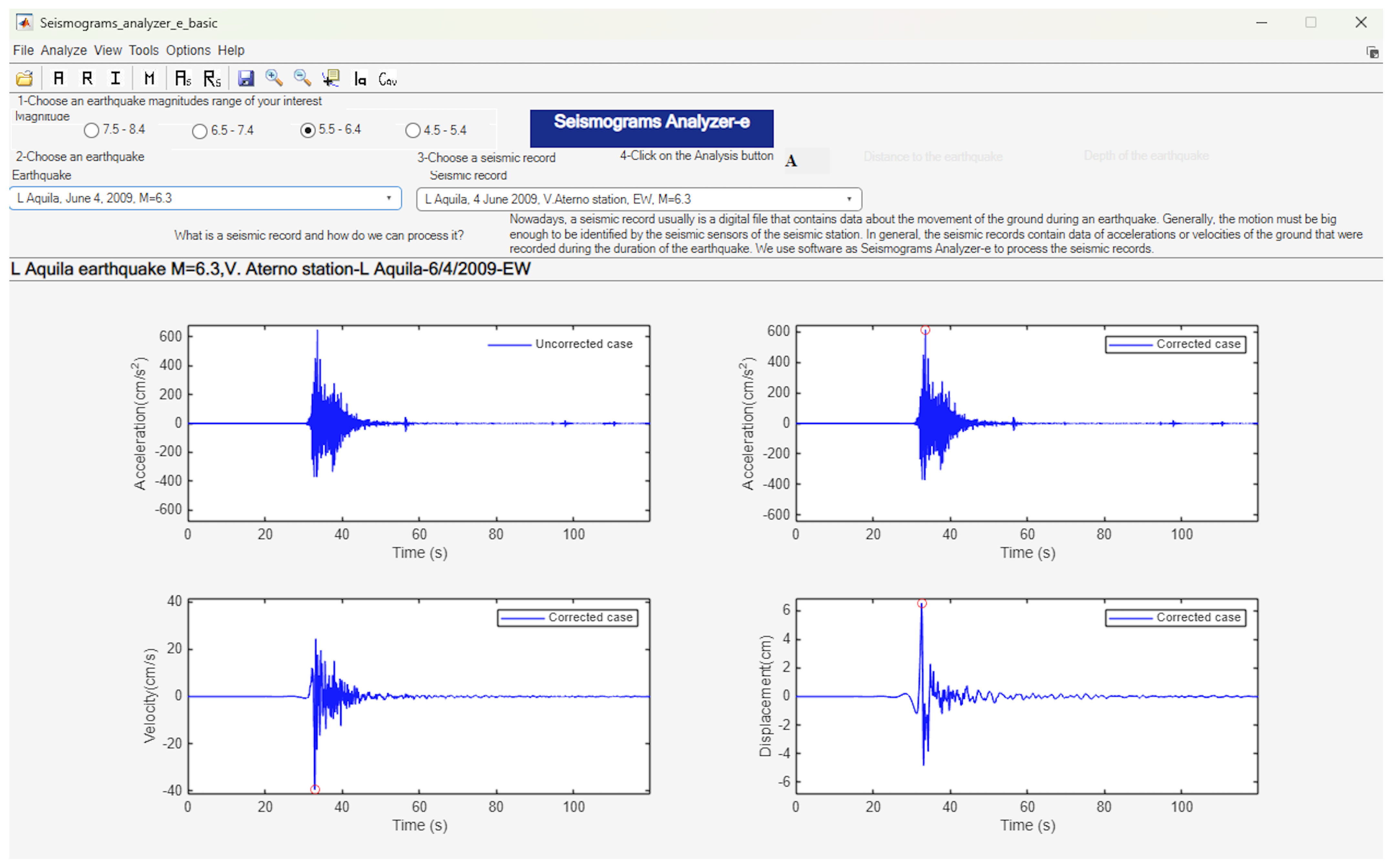Open the View menu
The image size is (1393, 868).
point(107,50)
